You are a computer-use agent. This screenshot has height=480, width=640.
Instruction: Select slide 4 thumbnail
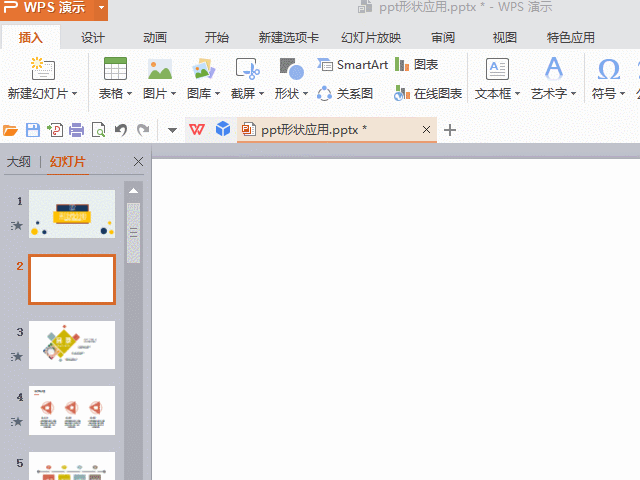[x=72, y=410]
